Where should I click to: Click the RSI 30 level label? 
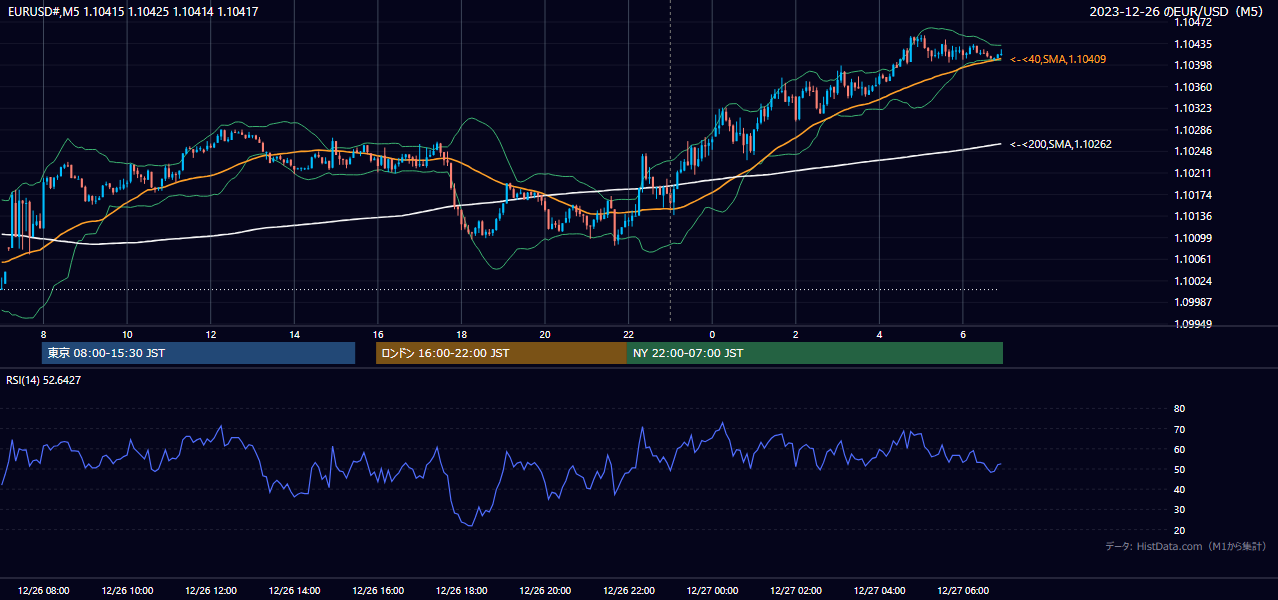pos(1179,509)
